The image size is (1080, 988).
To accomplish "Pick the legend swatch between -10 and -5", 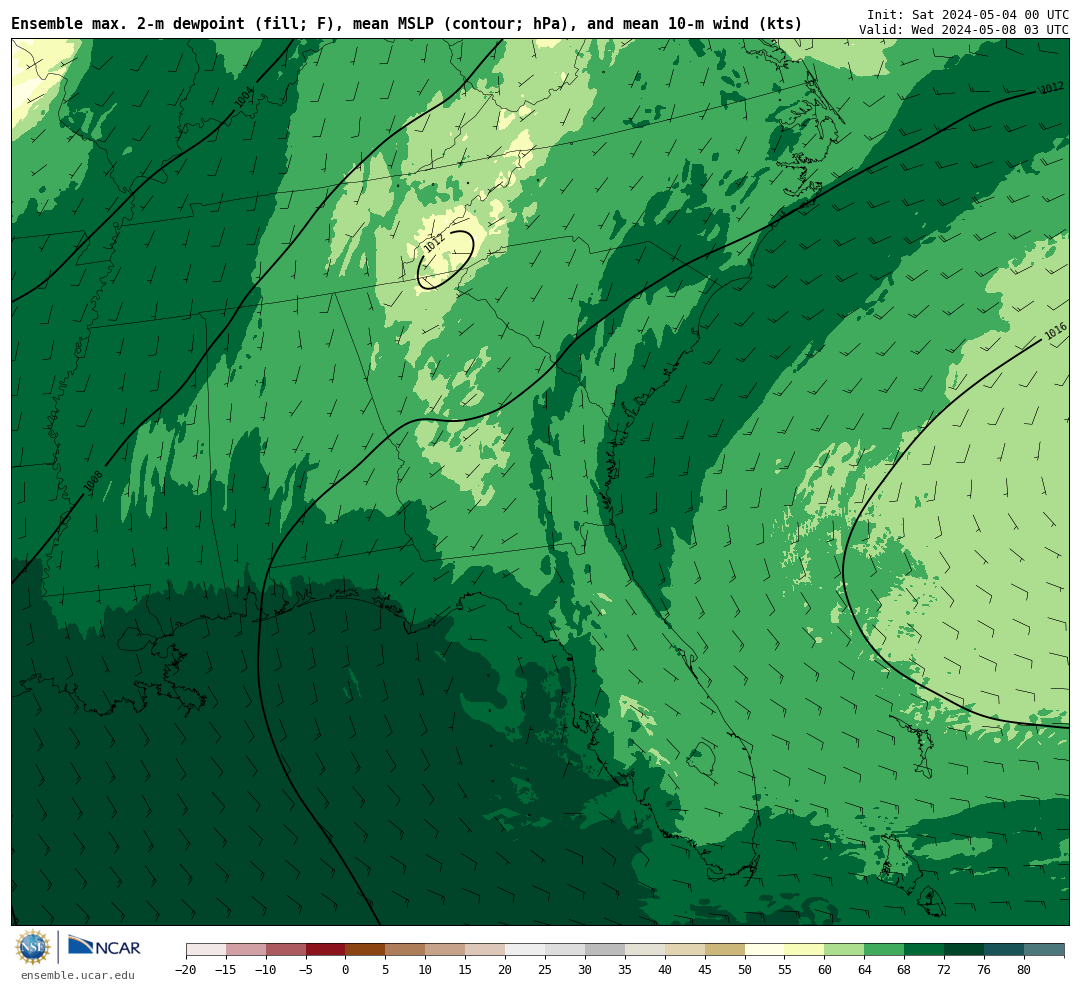I will click(286, 950).
